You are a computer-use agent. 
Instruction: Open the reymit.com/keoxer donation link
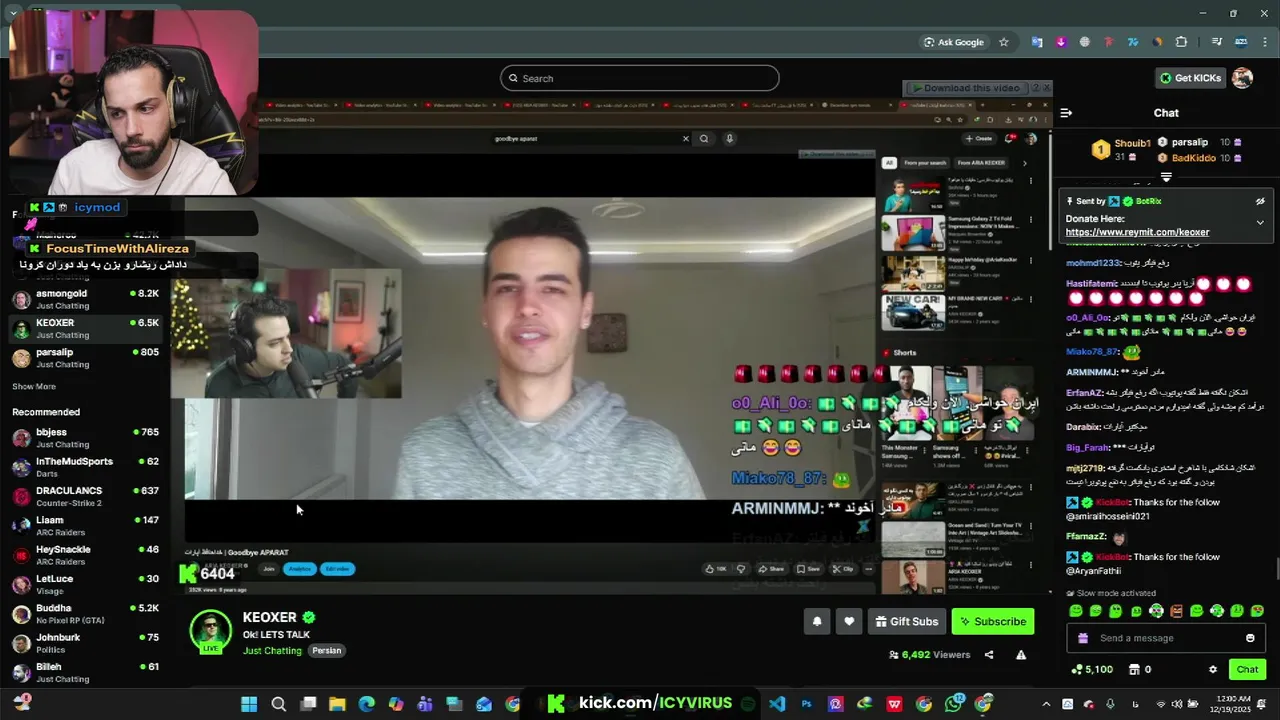pos(1137,232)
